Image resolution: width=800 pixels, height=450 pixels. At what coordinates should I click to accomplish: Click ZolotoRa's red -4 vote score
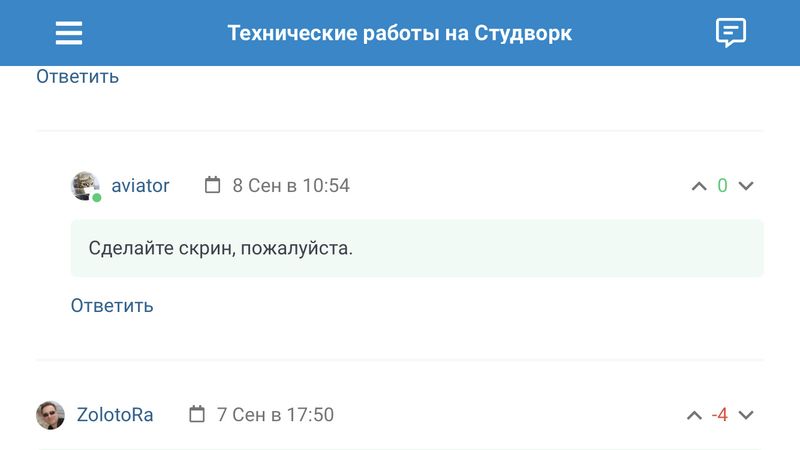[719, 415]
